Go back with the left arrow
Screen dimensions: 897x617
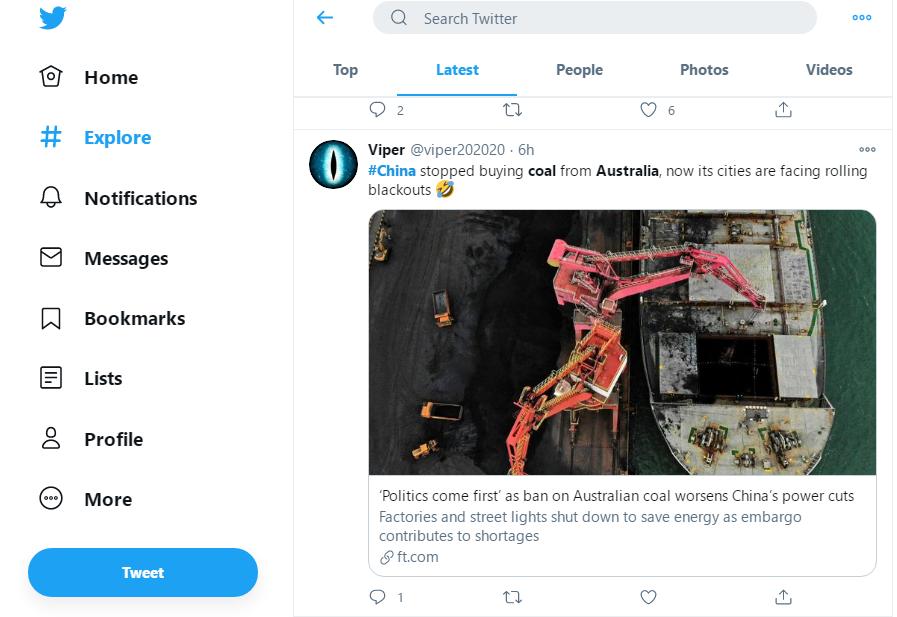[x=324, y=17]
